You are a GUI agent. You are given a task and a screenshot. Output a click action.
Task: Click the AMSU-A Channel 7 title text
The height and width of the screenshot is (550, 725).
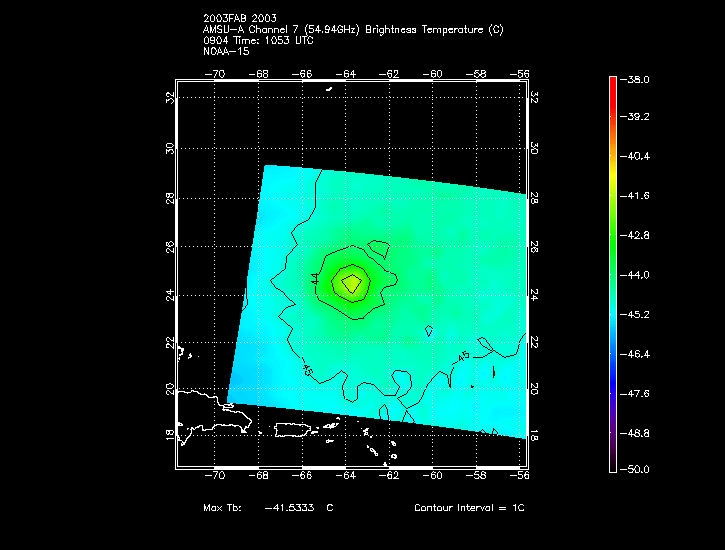pyautogui.click(x=353, y=30)
